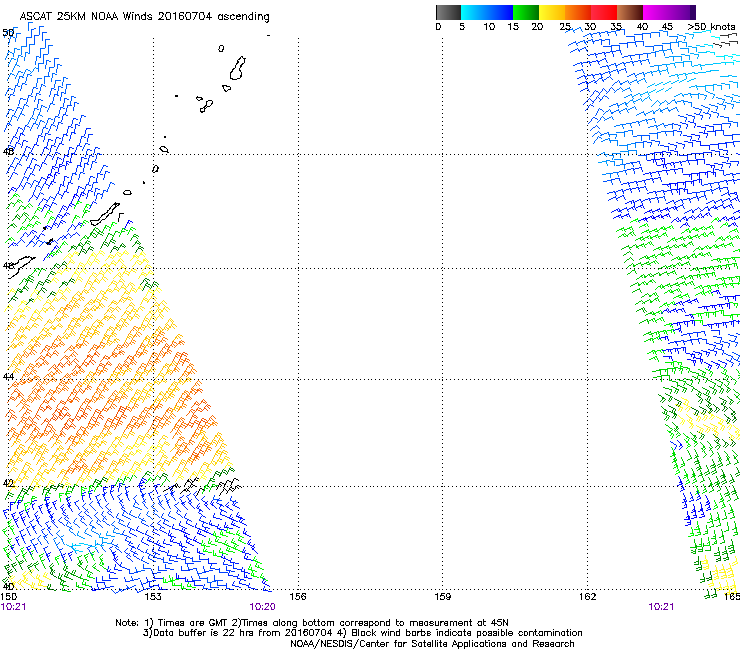
Task: Click the purple '10:20' swath time label
Action: tap(262, 607)
